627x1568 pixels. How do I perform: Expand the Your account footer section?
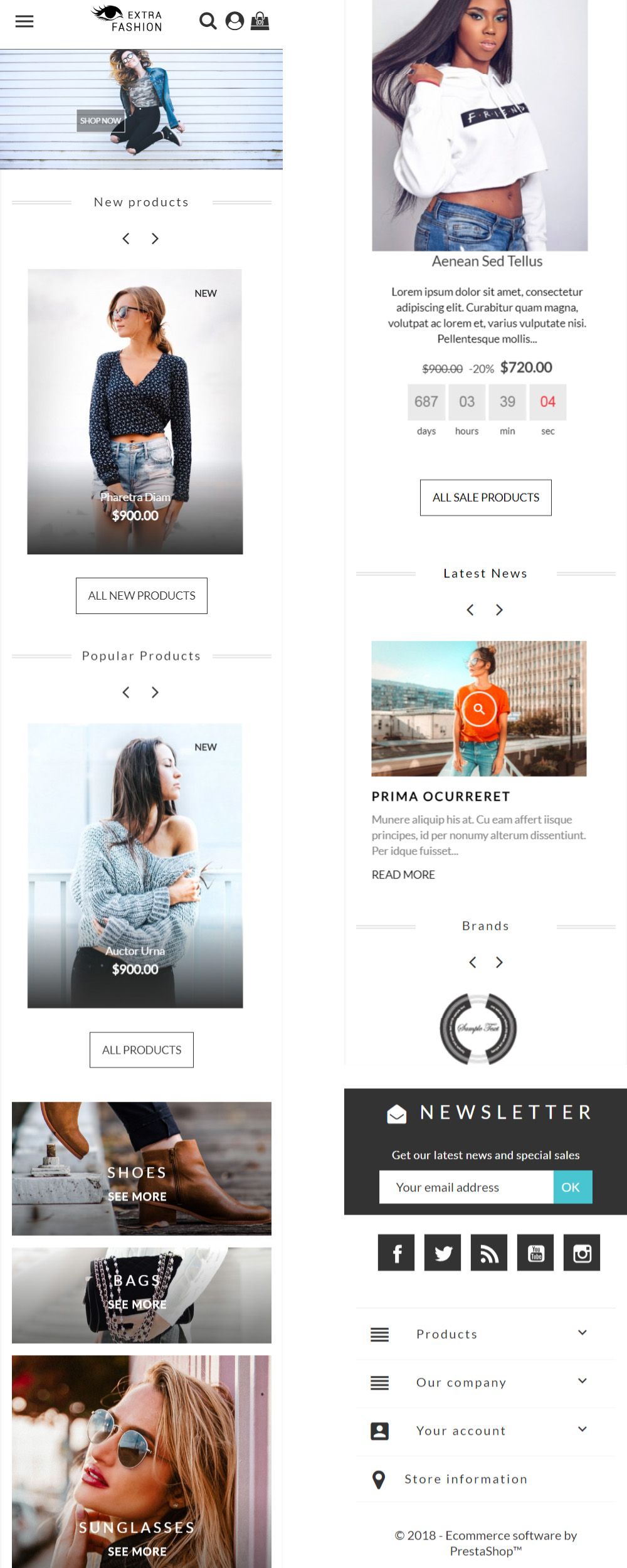486,1431
